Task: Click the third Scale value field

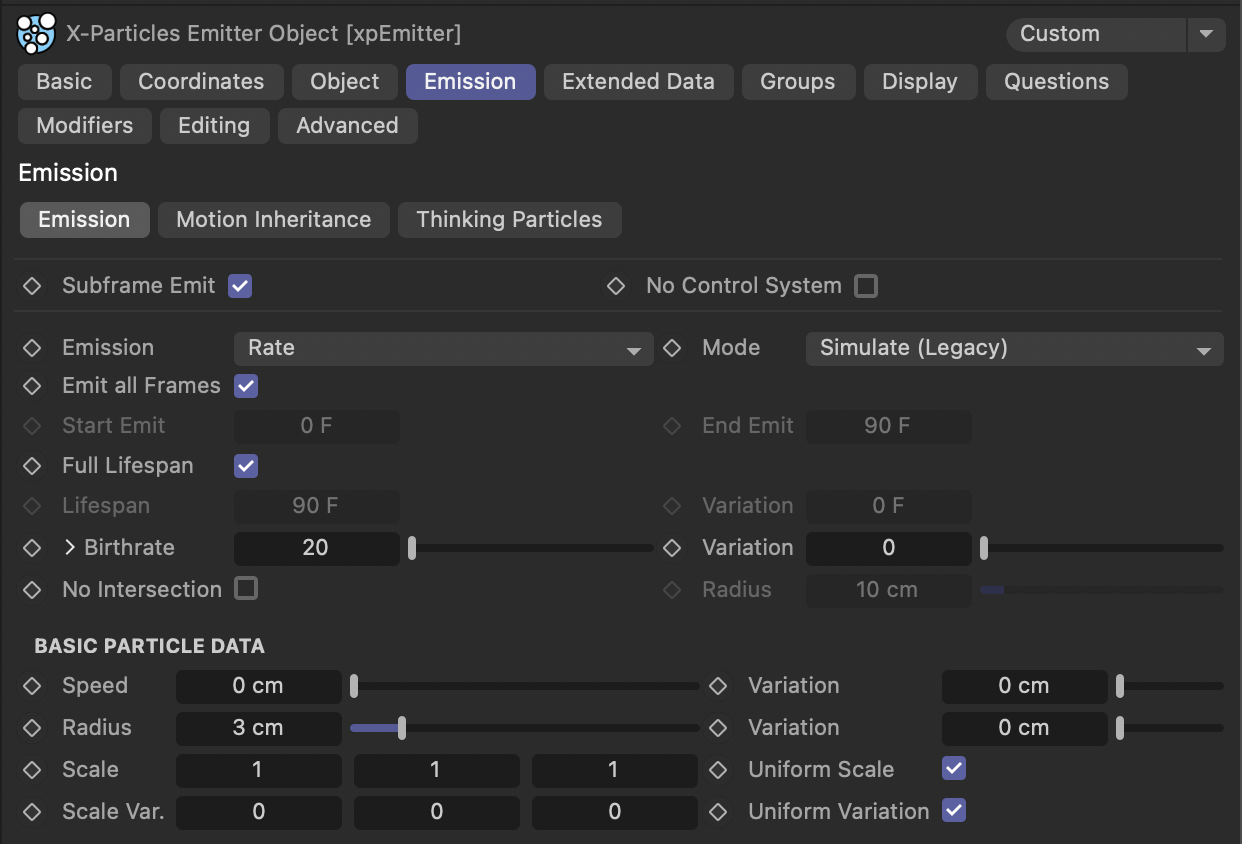Action: coord(615,770)
